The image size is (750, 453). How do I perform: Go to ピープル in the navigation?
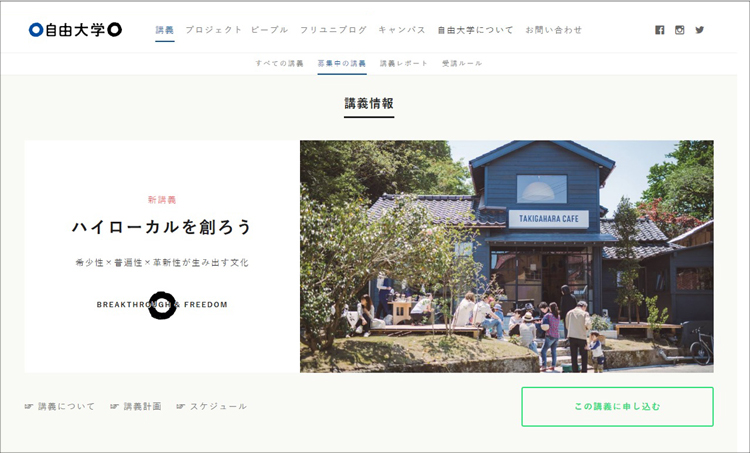click(270, 30)
